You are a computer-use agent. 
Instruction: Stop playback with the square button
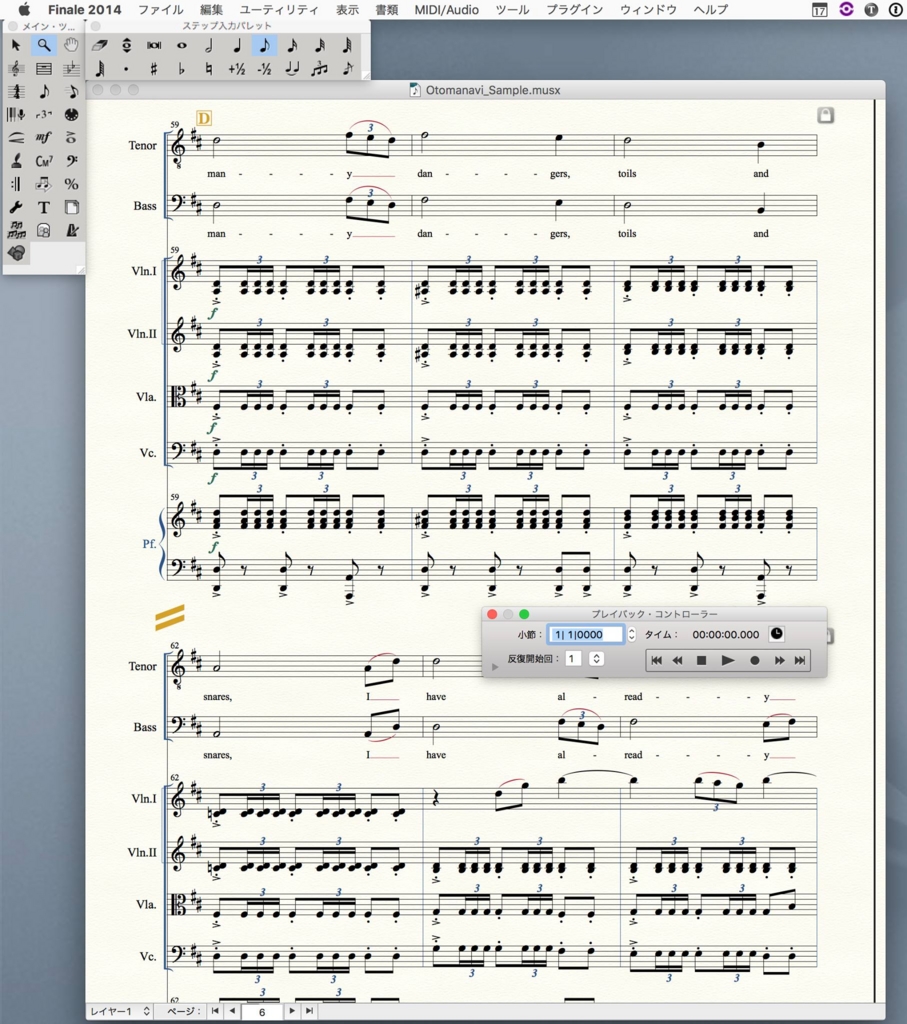[701, 660]
